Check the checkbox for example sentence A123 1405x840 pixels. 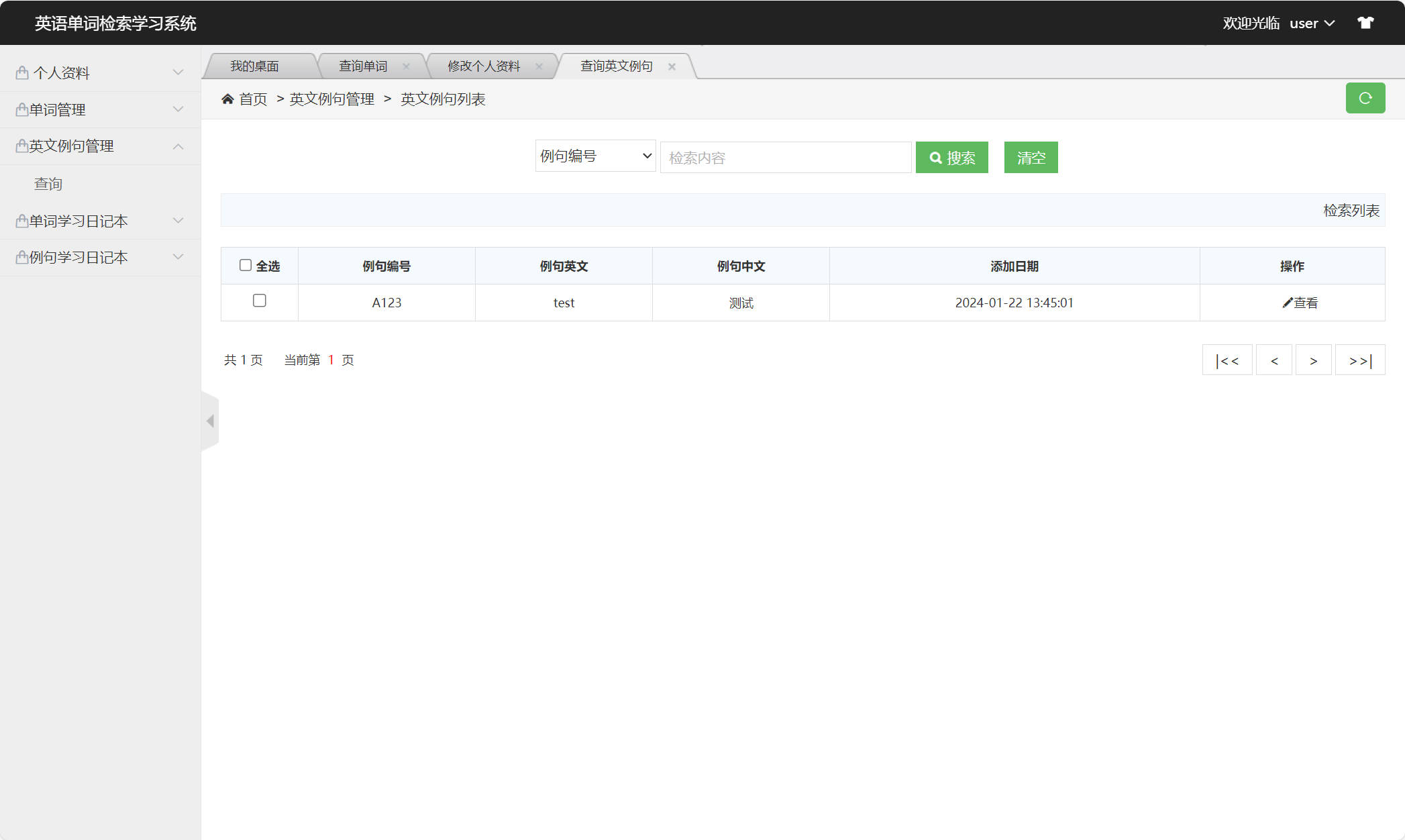click(260, 301)
